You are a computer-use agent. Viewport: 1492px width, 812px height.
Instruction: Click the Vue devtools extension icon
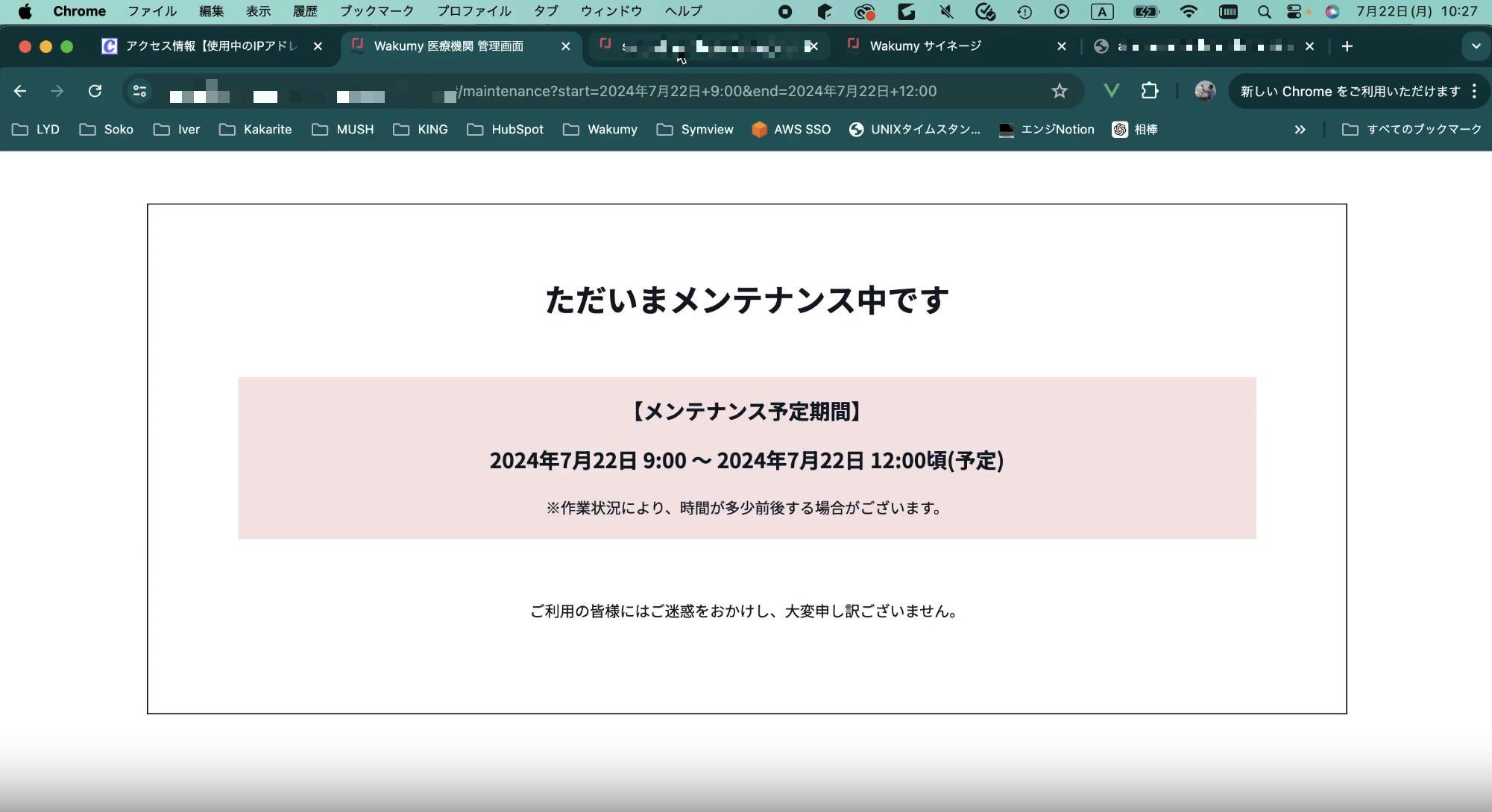[x=1112, y=91]
